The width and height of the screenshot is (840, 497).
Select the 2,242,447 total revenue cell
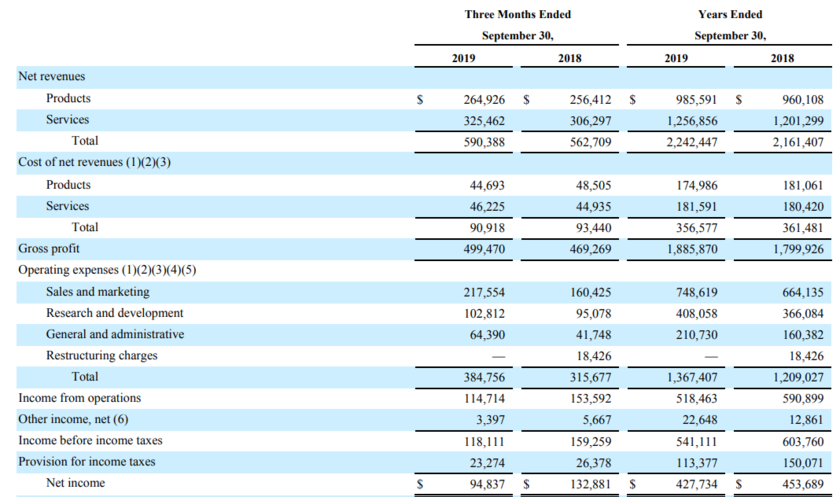pos(690,141)
